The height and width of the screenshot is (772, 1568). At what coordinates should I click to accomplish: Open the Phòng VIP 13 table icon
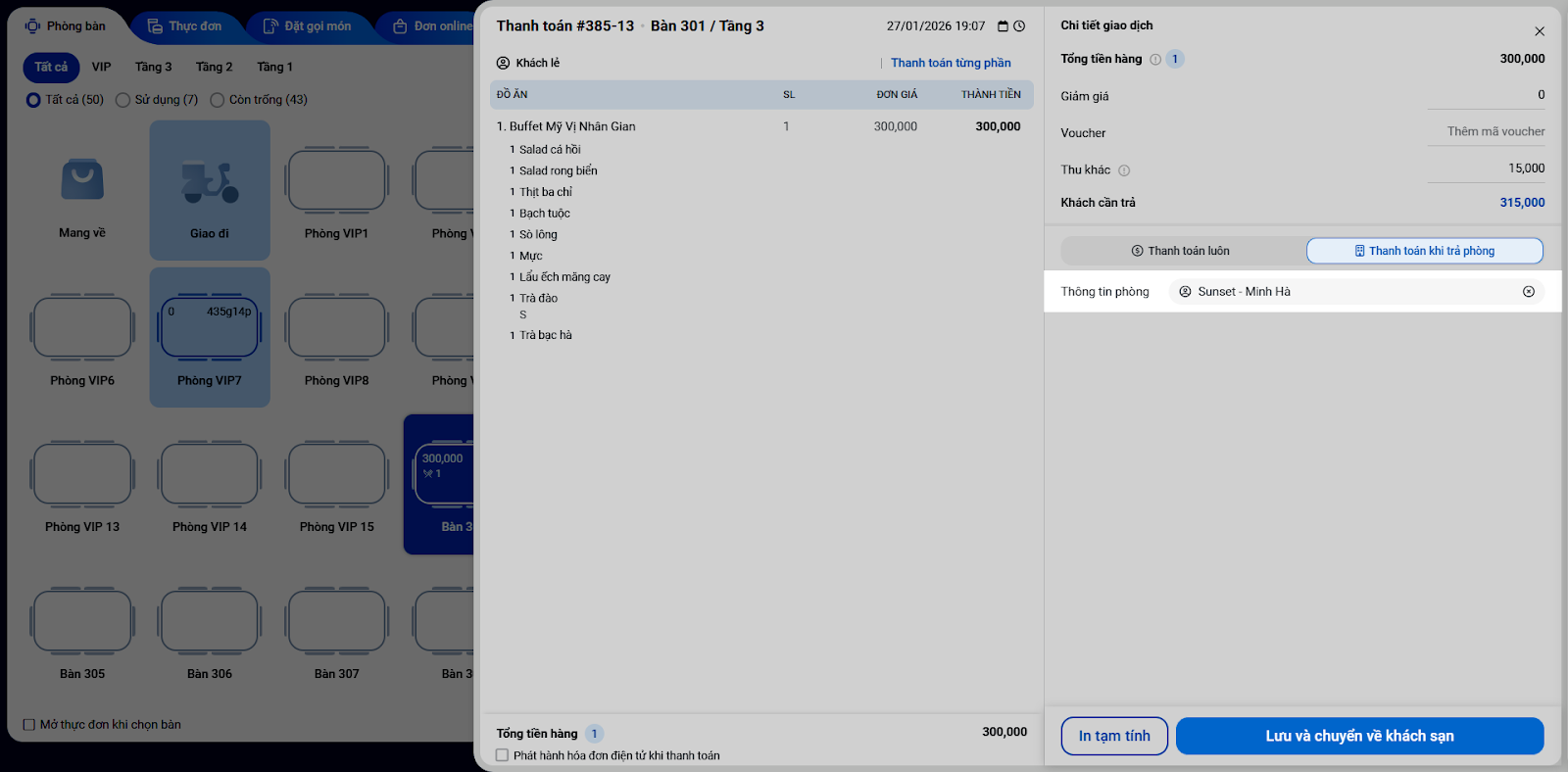pyautogui.click(x=82, y=474)
